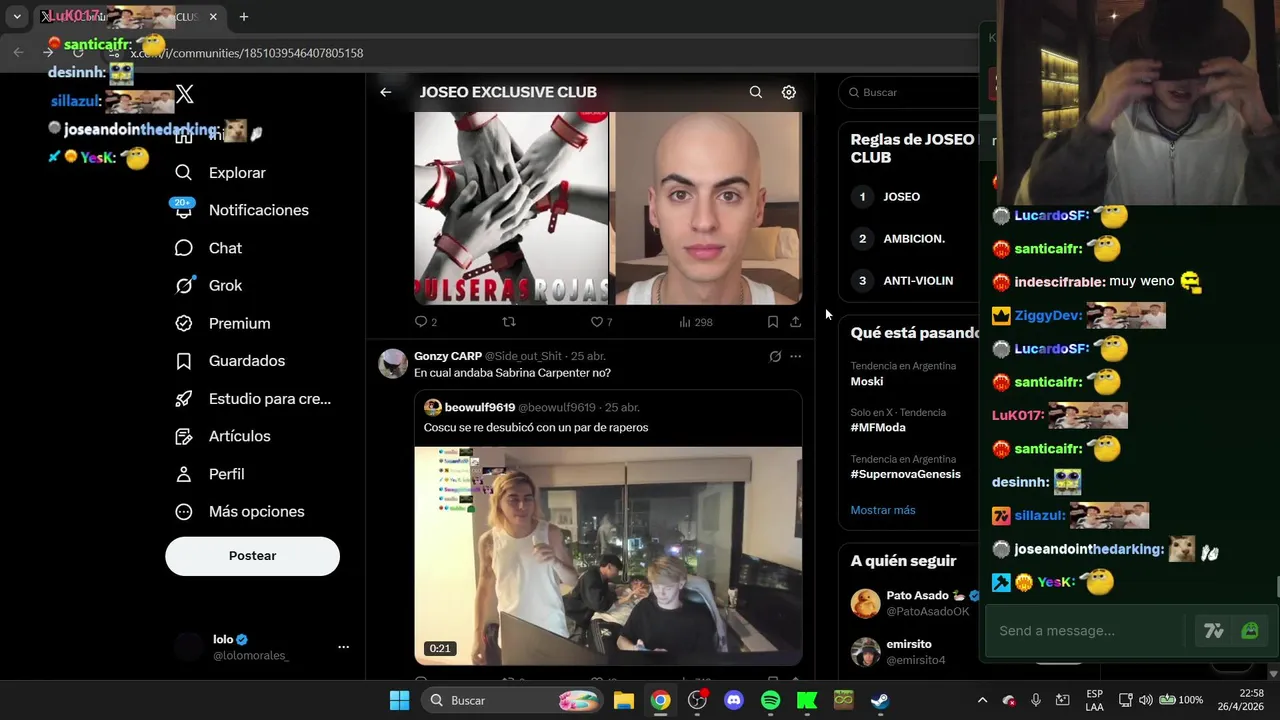Open 7TV emote picker in chat
1280x720 pixels.
1214,631
